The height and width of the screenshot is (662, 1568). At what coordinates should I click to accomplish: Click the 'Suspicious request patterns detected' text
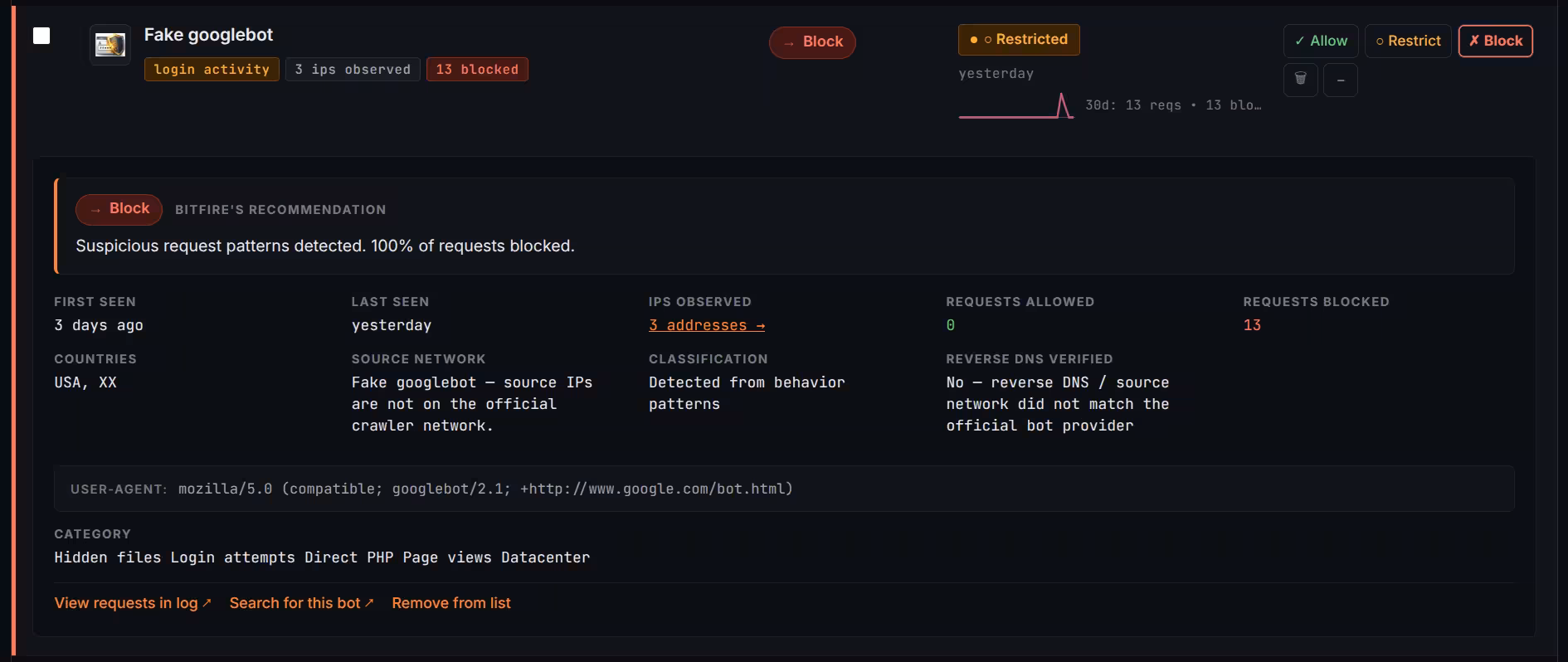325,246
